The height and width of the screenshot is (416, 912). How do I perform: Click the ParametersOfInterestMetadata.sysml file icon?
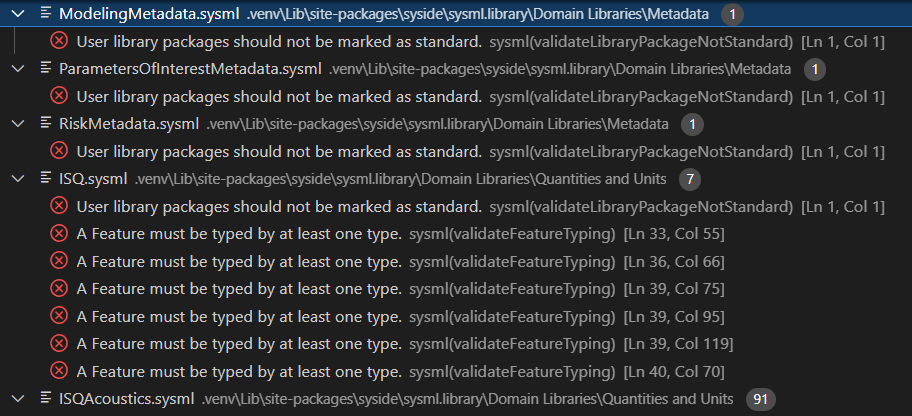point(46,68)
